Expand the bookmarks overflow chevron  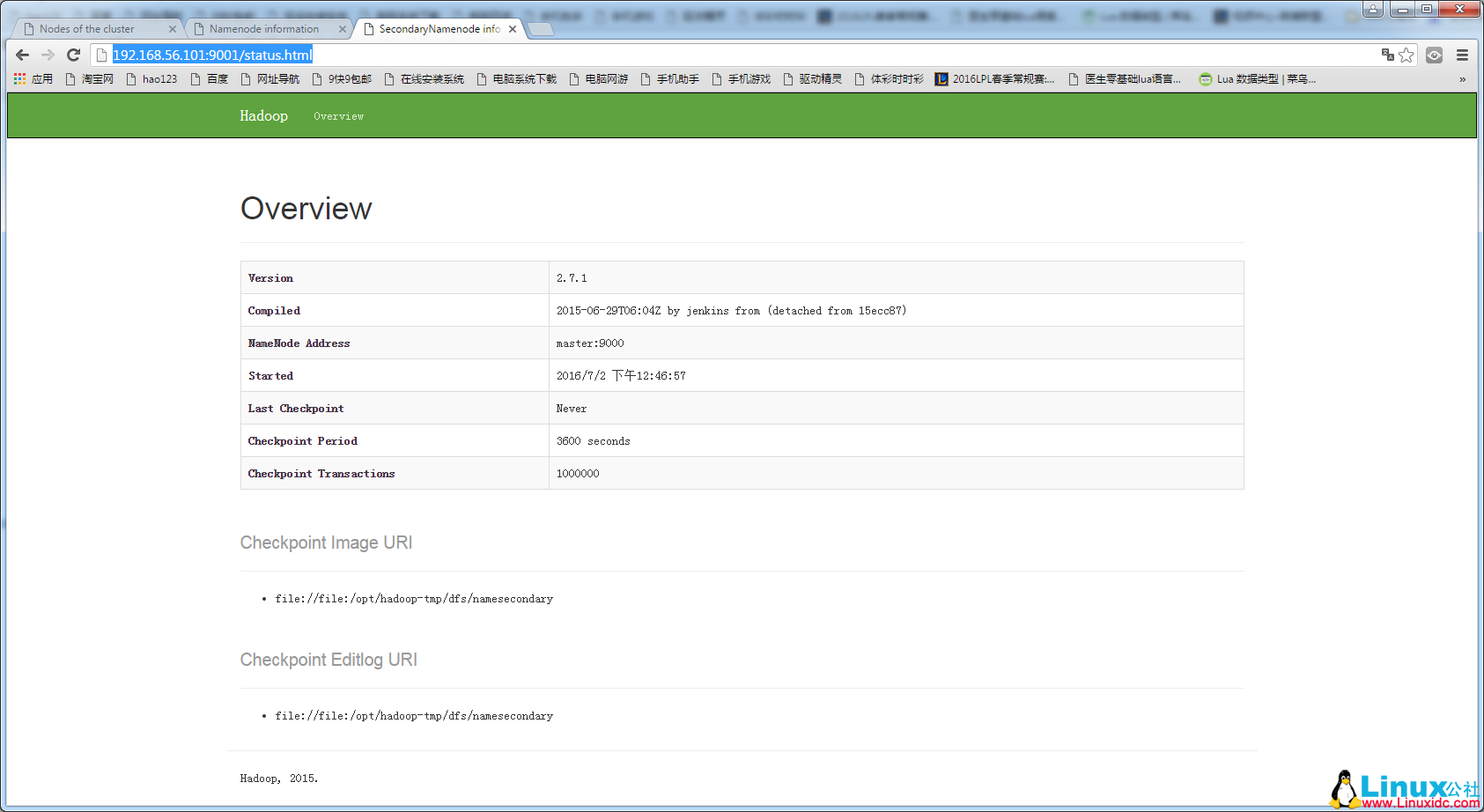click(1463, 78)
